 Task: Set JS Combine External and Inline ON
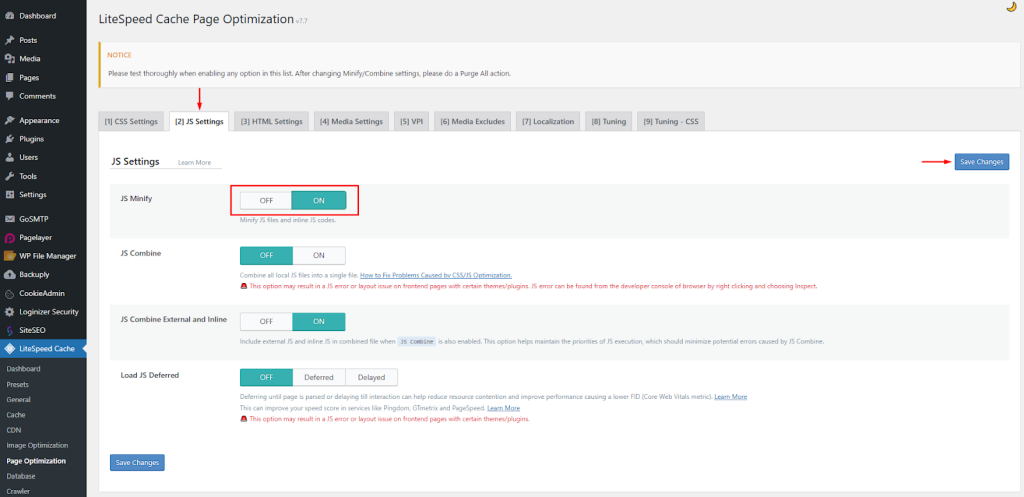click(319, 322)
